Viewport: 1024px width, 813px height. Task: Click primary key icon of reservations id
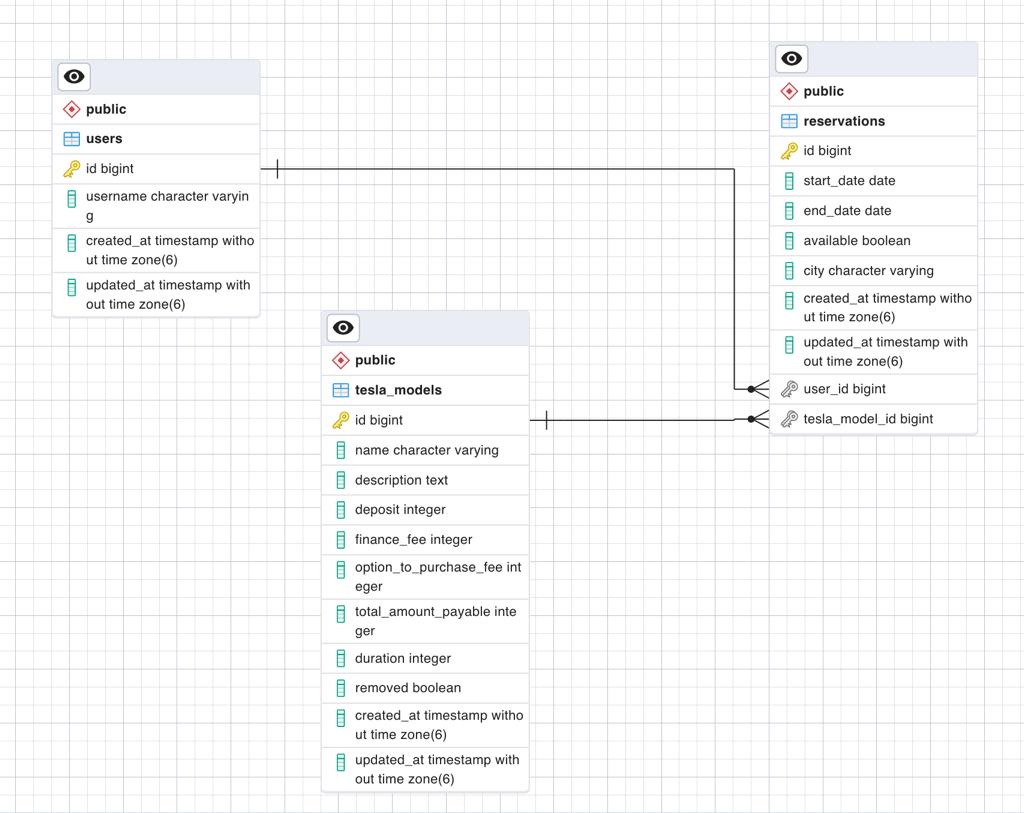click(789, 151)
